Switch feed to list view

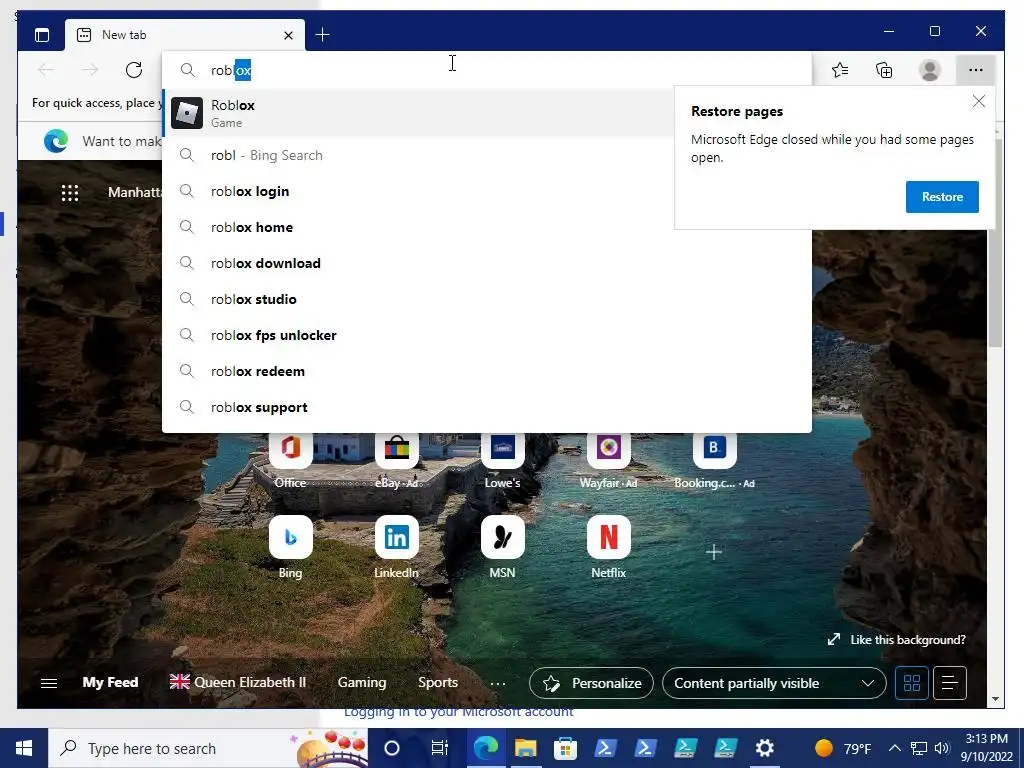pyautogui.click(x=950, y=683)
